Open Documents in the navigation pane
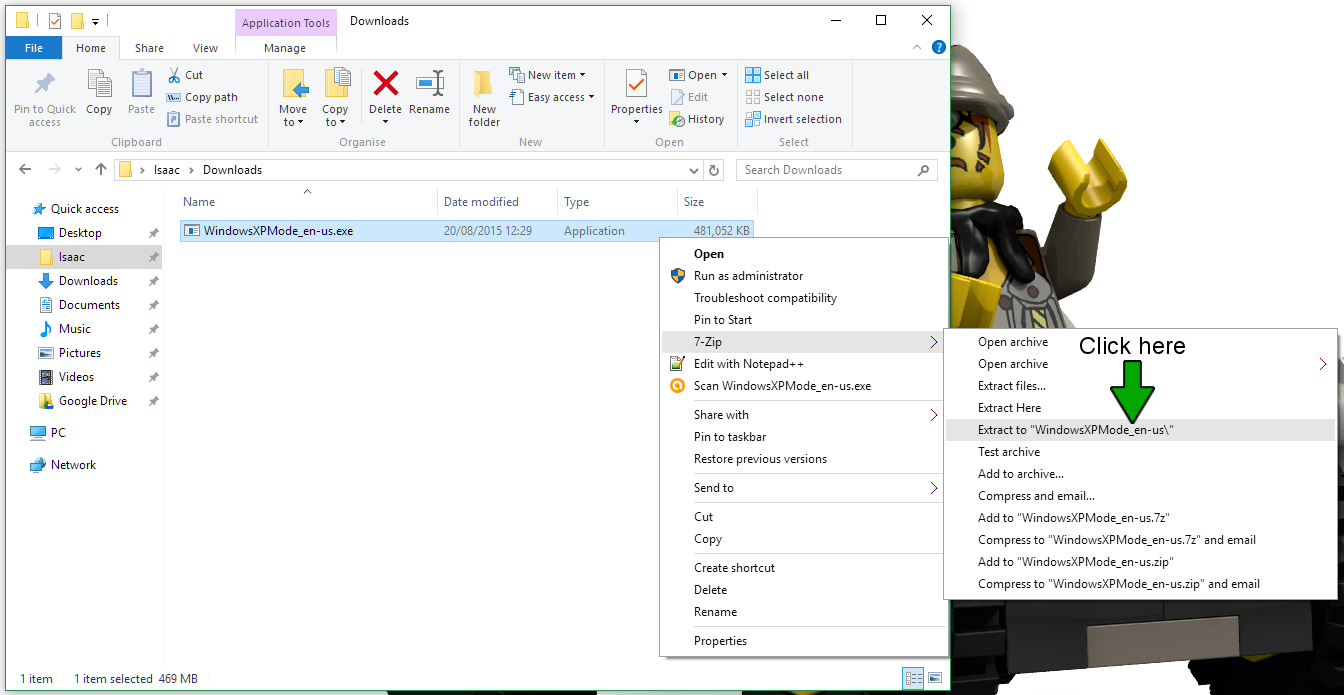This screenshot has width=1344, height=695. tap(89, 305)
